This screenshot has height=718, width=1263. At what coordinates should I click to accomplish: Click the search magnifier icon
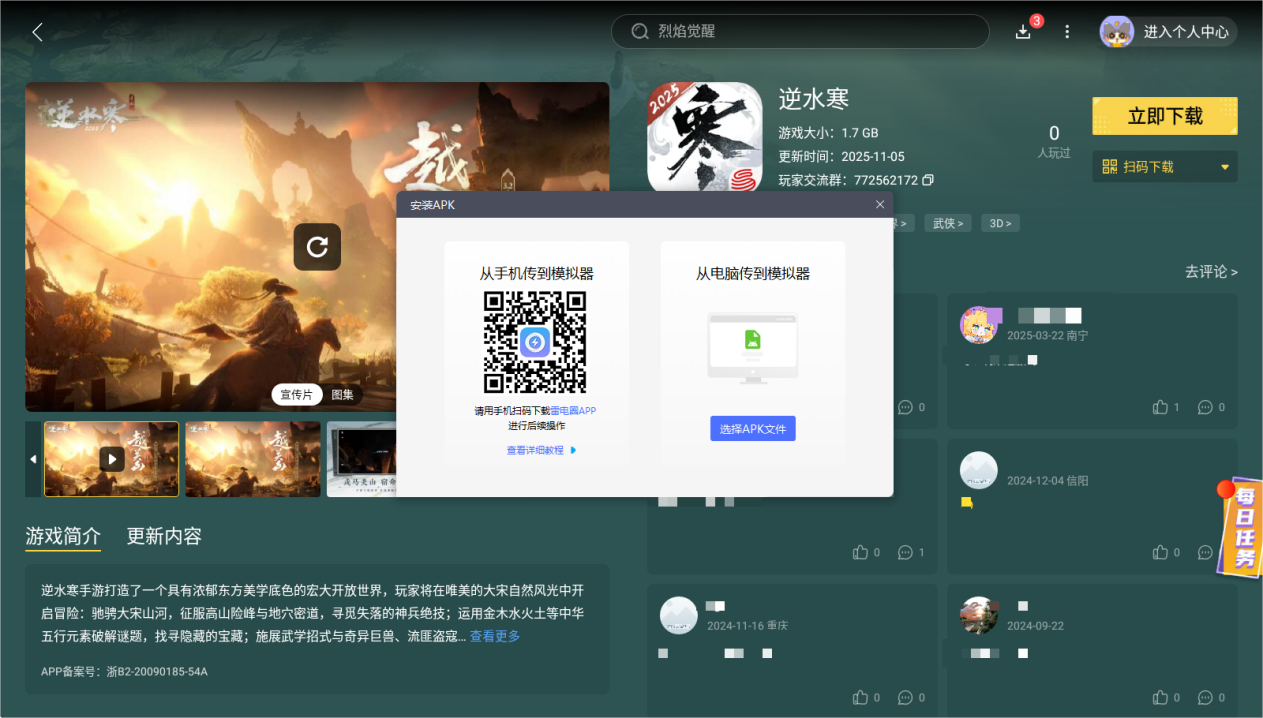coord(640,32)
